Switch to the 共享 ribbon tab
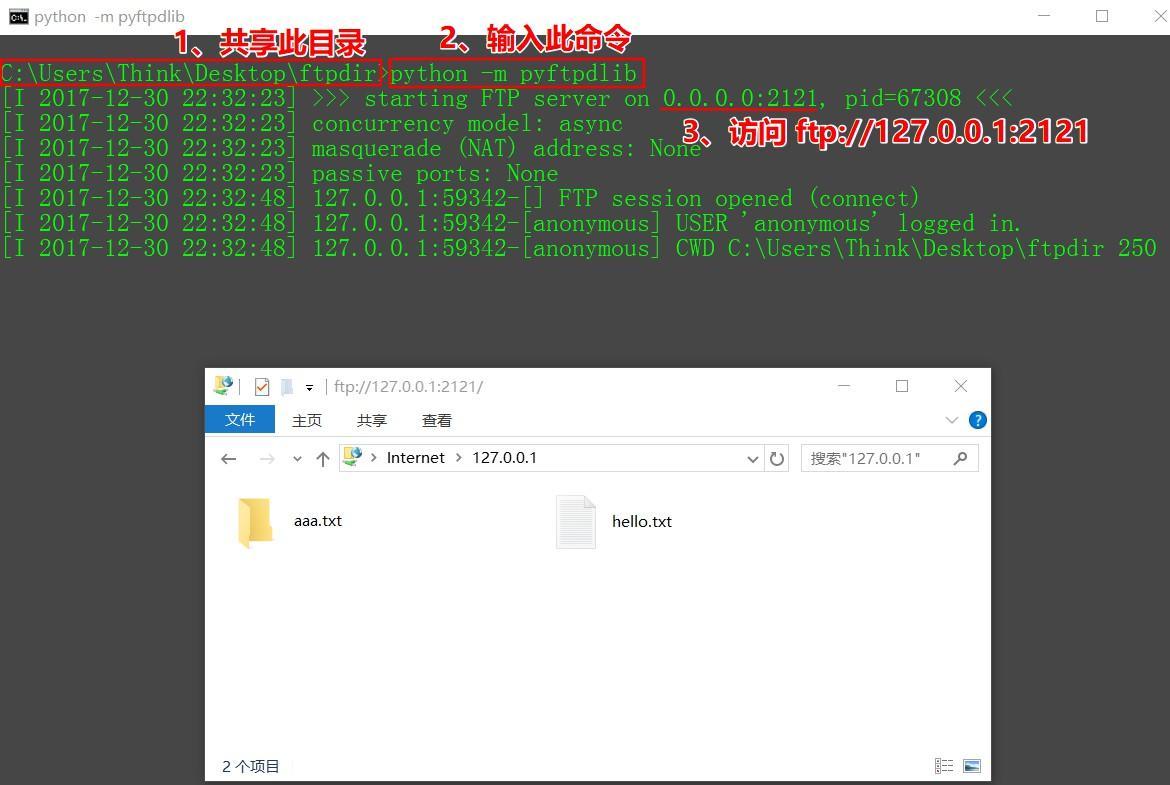 (372, 420)
